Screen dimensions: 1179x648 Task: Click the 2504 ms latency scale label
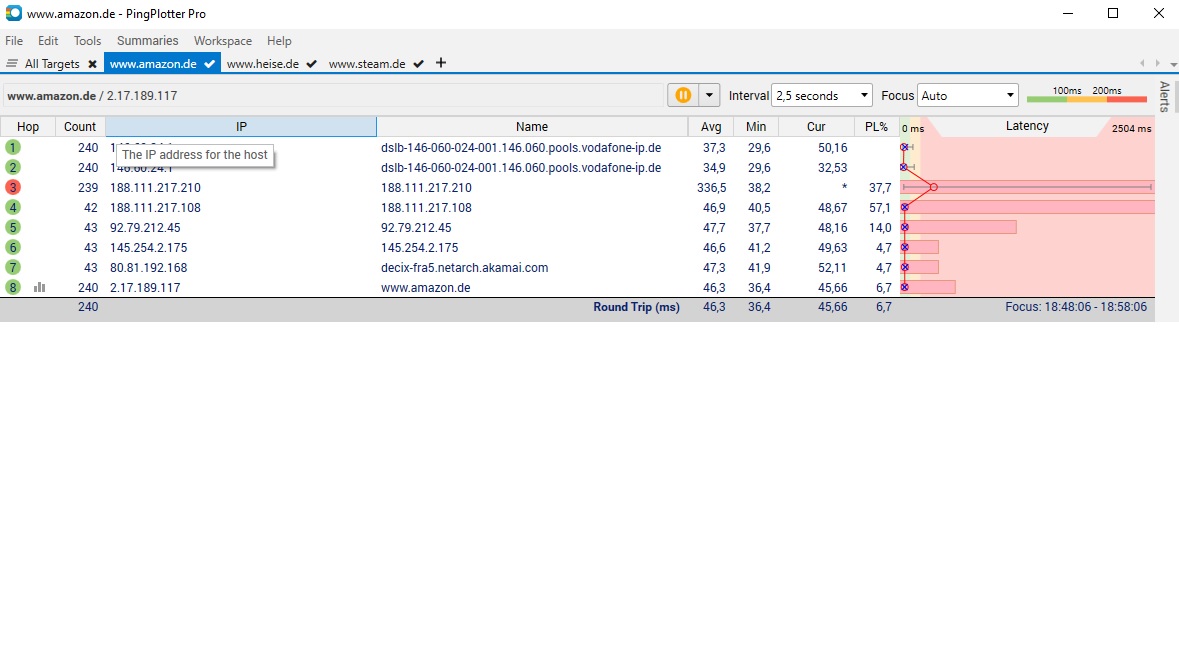(x=1131, y=129)
